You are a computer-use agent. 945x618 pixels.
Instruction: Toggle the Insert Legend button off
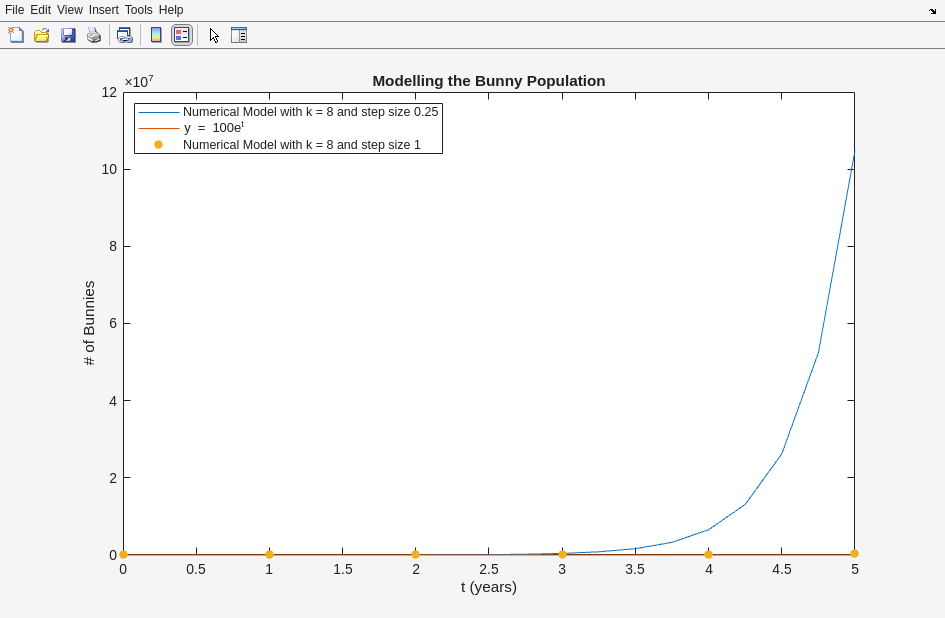point(181,35)
